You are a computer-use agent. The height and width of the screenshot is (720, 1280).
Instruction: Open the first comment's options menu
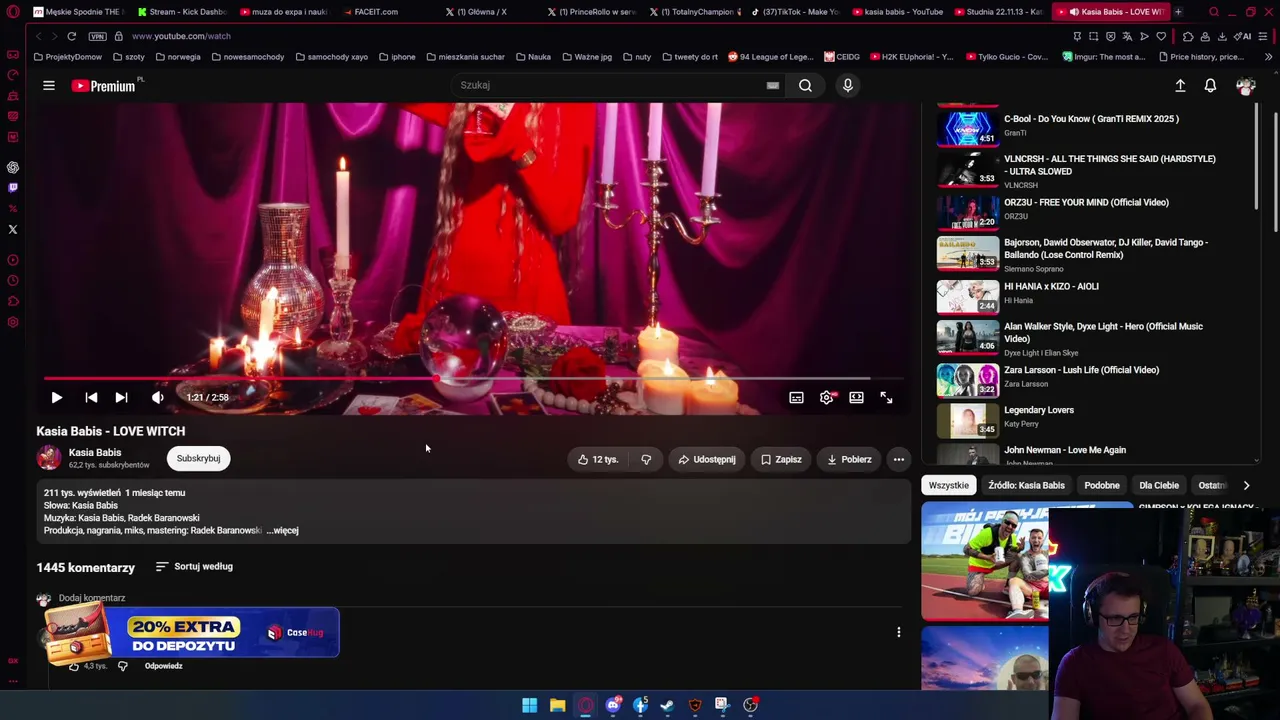click(898, 632)
